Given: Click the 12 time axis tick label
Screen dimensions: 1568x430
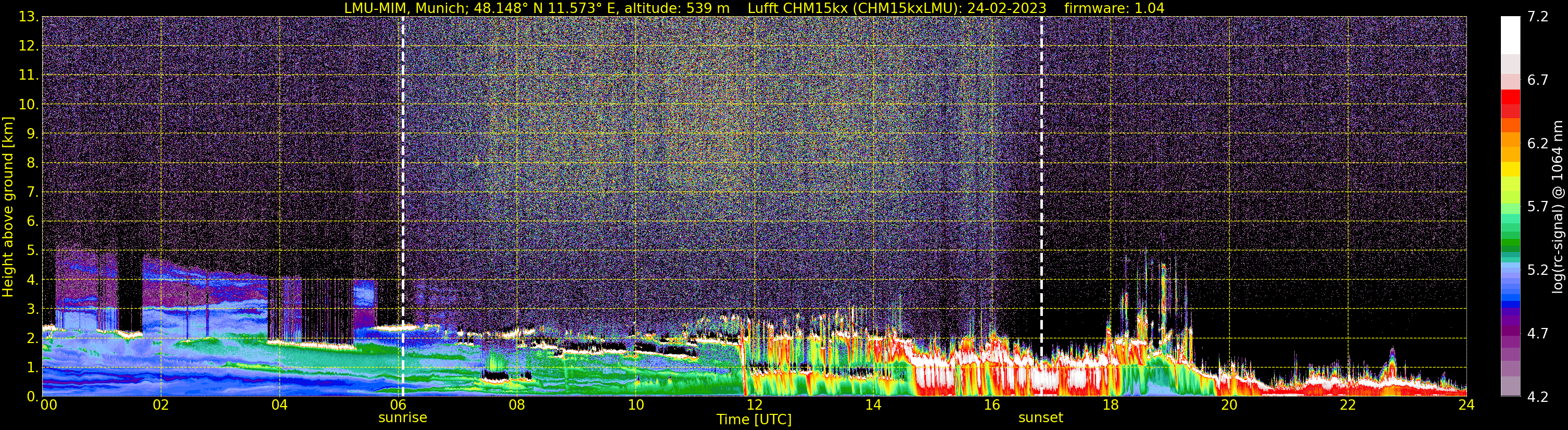Looking at the screenshot, I should 754,405.
